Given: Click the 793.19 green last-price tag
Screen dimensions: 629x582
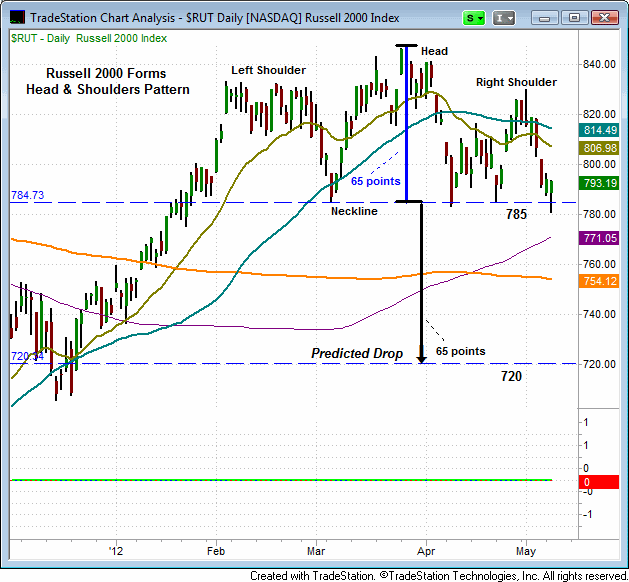Looking at the screenshot, I should pos(599,183).
